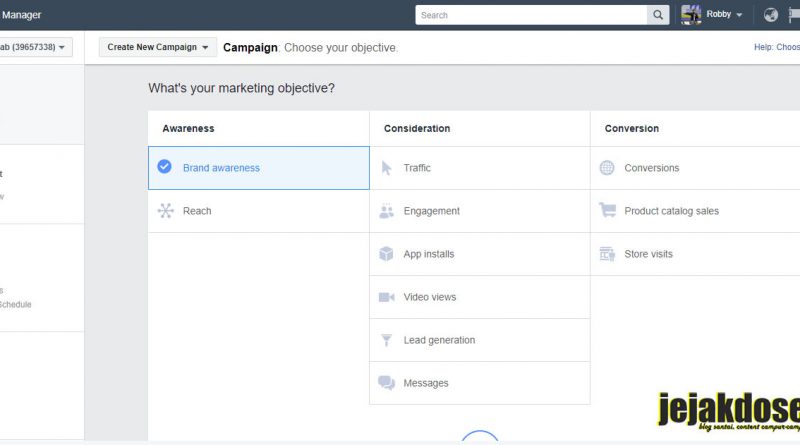Click "What's your marketing objective?" heading
Screen dimensions: 800x445
(241, 88)
